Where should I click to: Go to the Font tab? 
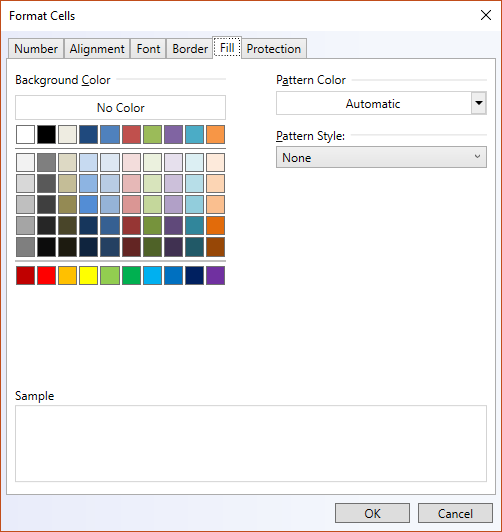tap(148, 49)
